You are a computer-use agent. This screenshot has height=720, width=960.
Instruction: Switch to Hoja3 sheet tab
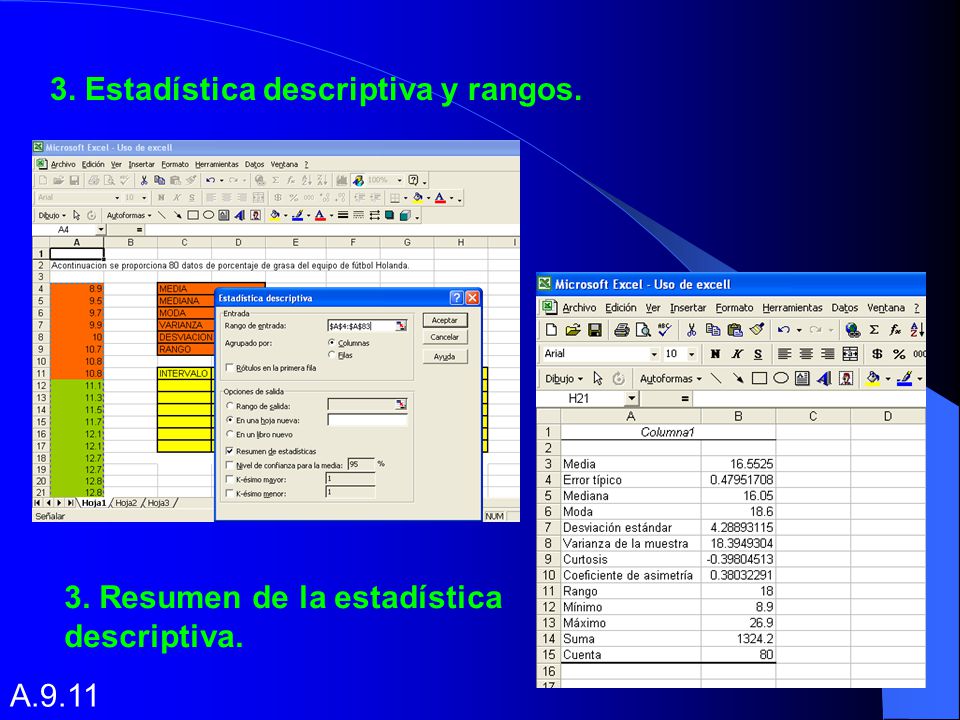158,503
